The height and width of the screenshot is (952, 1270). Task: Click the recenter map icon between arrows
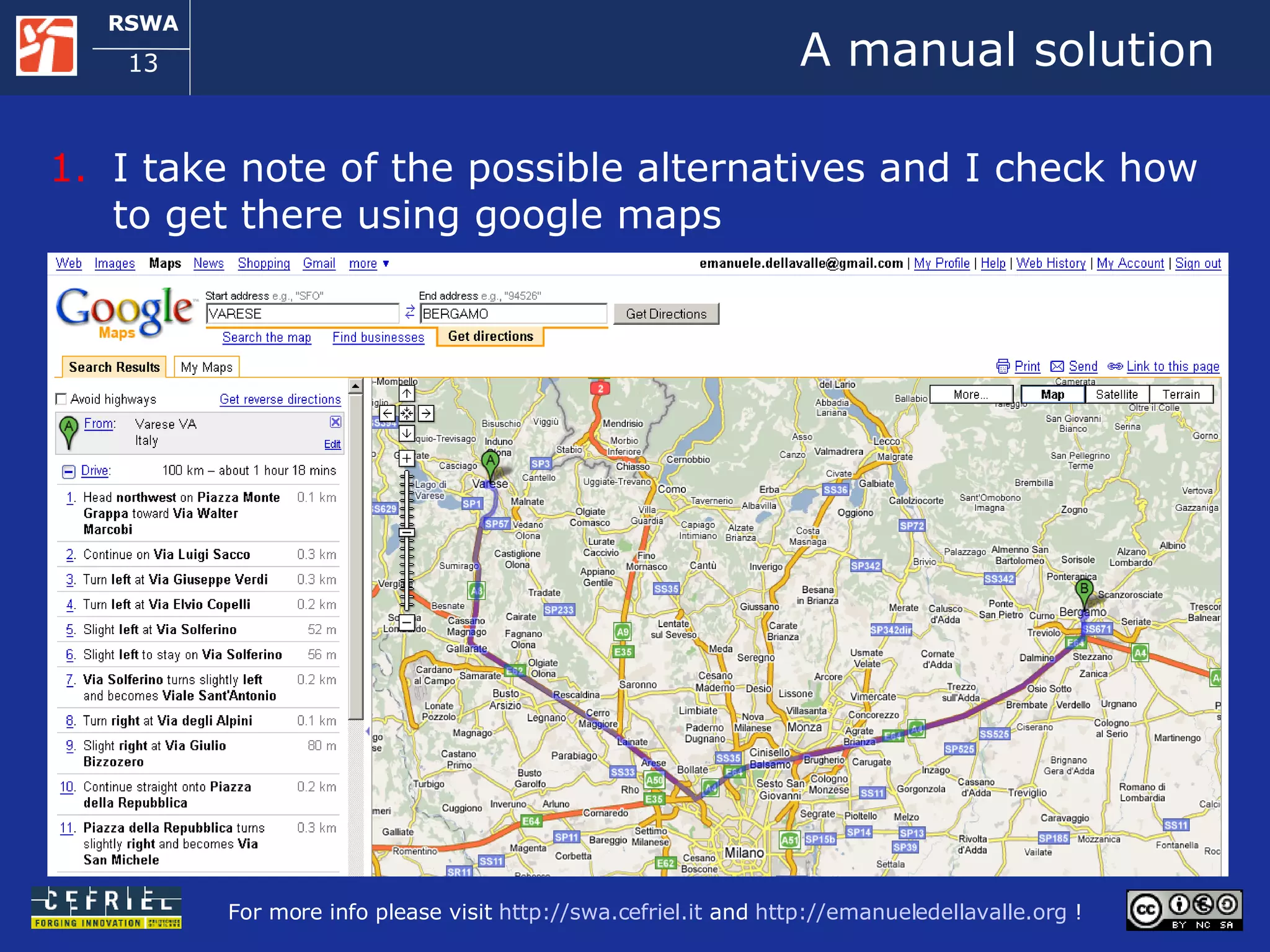pyautogui.click(x=407, y=413)
